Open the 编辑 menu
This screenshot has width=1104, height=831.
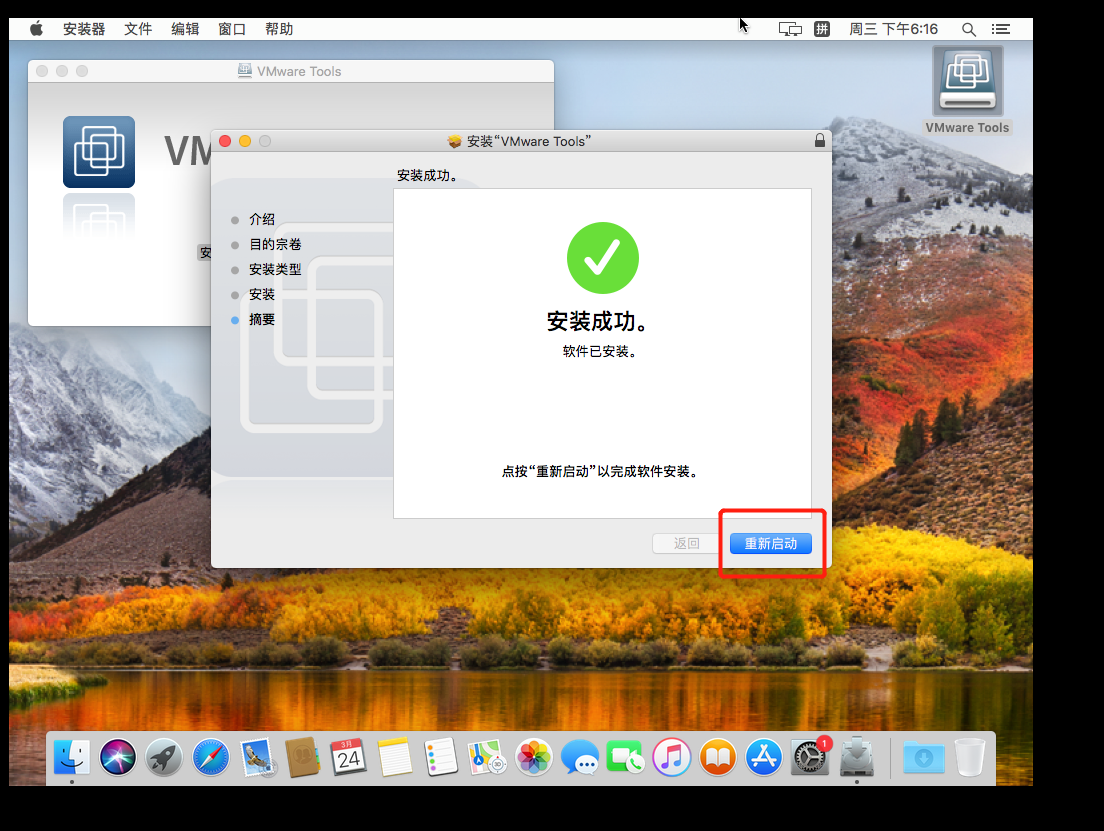point(185,29)
